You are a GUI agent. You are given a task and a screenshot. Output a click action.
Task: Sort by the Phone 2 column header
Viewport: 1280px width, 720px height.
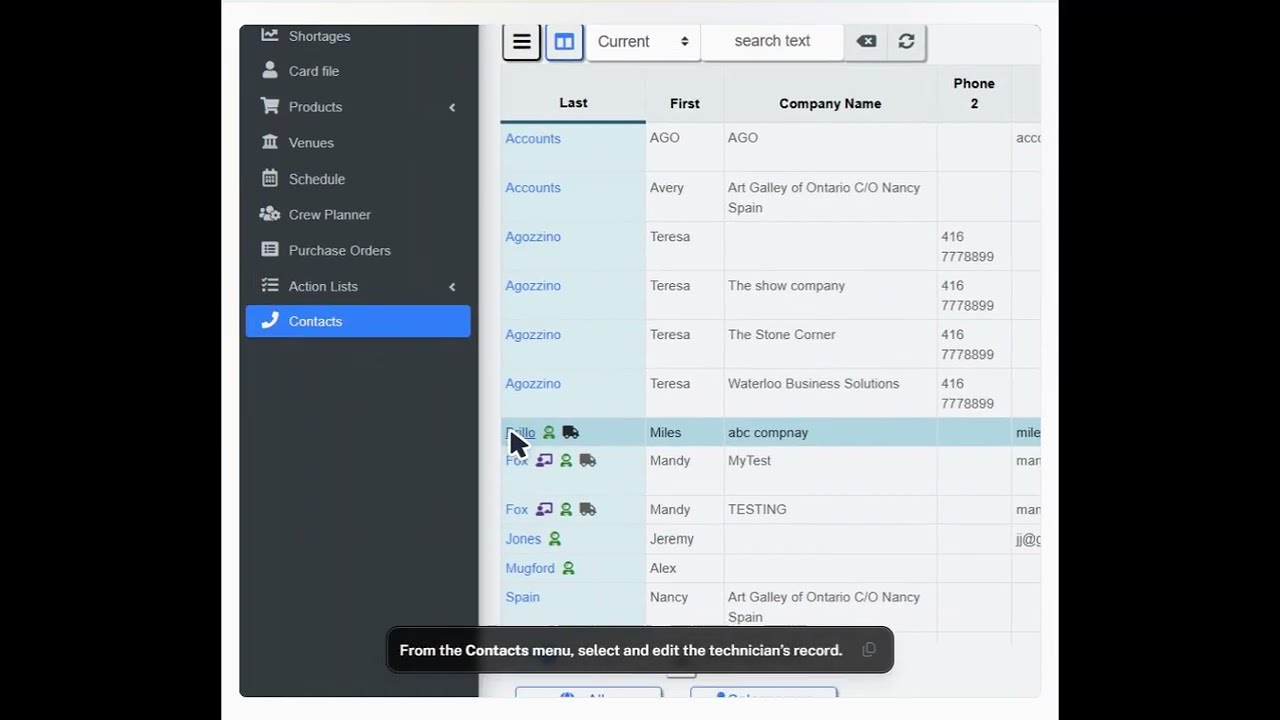click(974, 93)
